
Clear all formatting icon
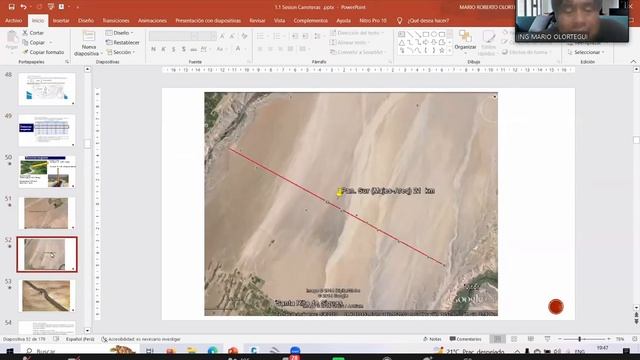click(x=244, y=36)
